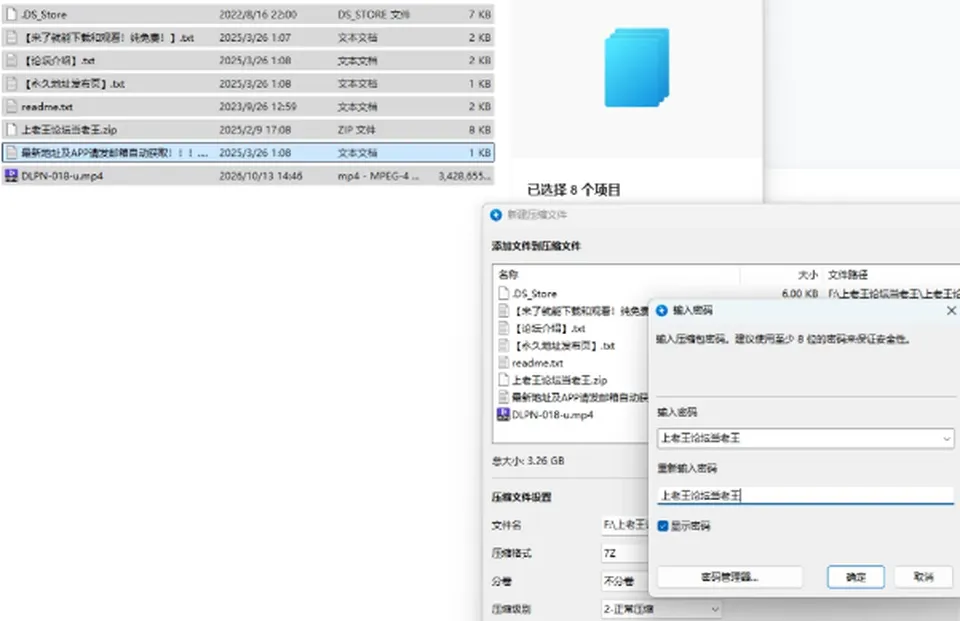Click the 取消 button in password dialog

tap(923, 577)
